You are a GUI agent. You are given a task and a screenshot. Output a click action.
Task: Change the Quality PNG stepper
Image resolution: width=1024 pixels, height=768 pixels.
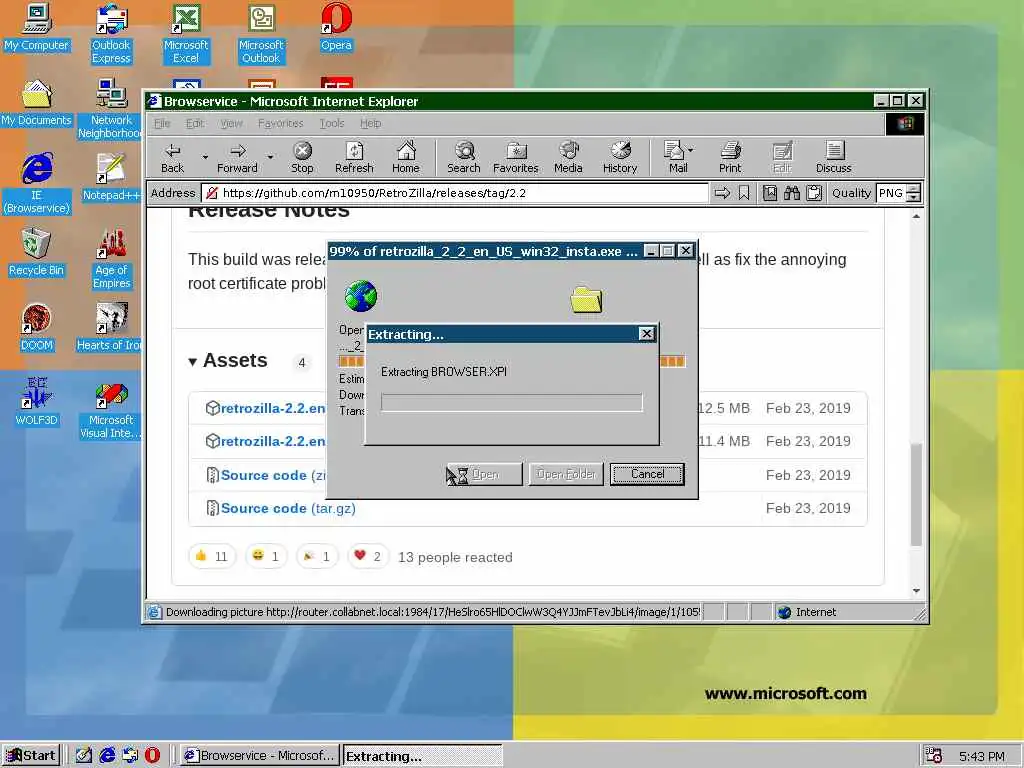click(x=914, y=193)
